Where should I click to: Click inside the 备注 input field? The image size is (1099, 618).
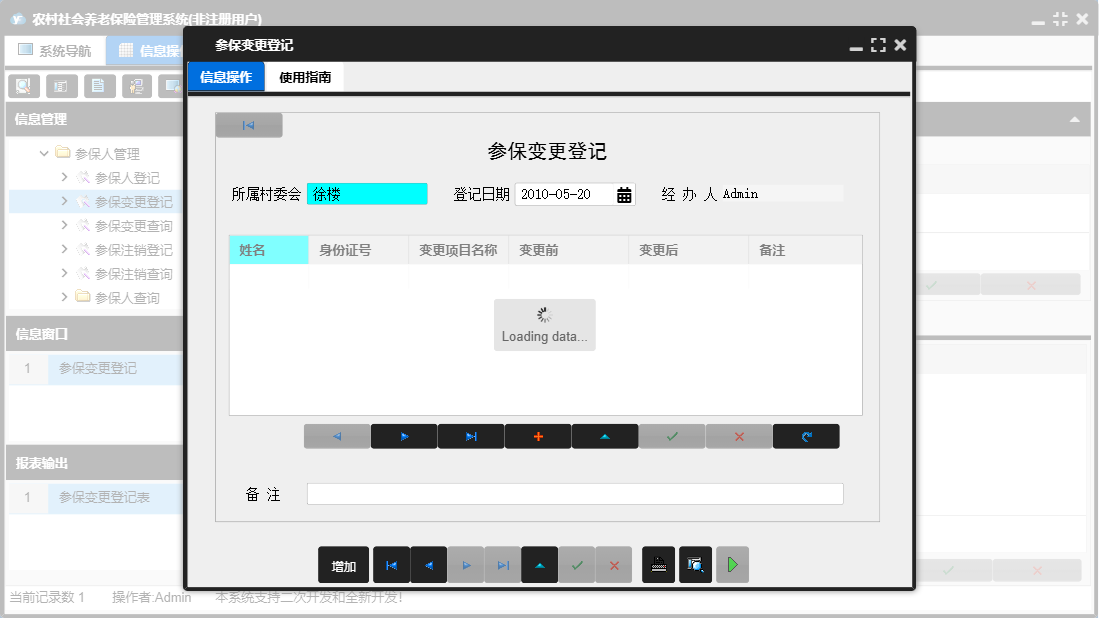click(x=575, y=493)
